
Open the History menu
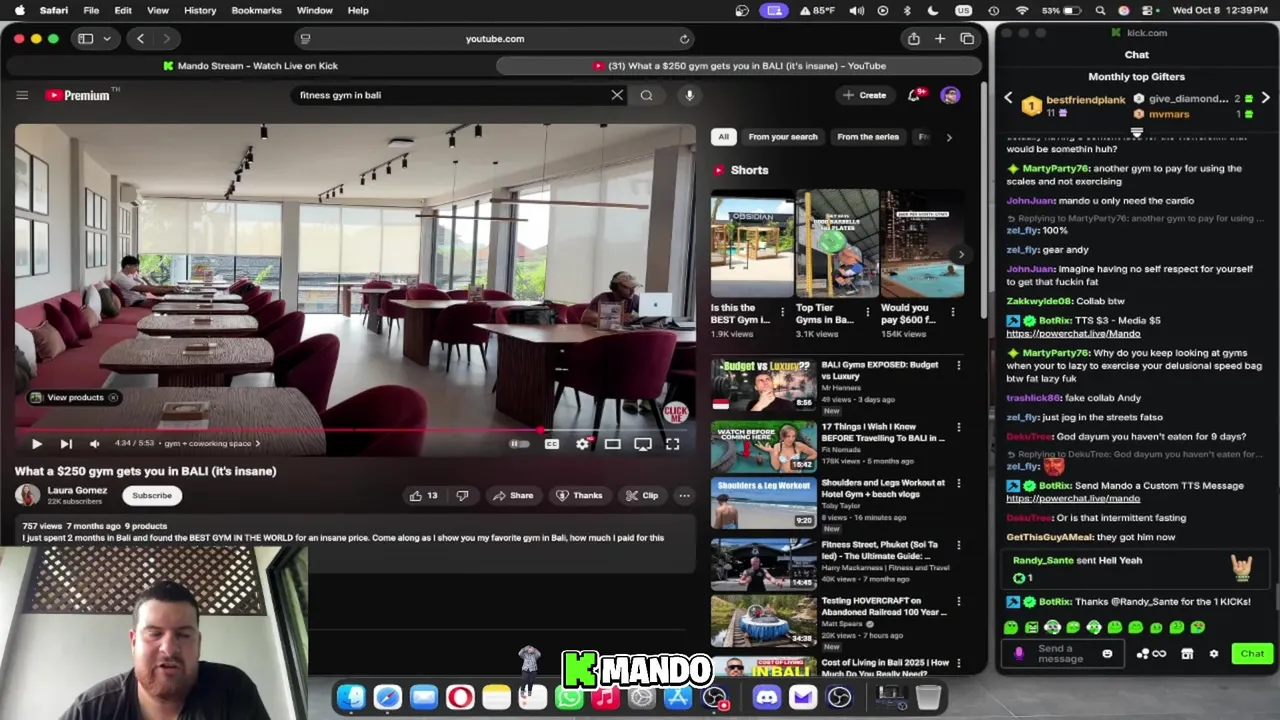click(x=200, y=10)
